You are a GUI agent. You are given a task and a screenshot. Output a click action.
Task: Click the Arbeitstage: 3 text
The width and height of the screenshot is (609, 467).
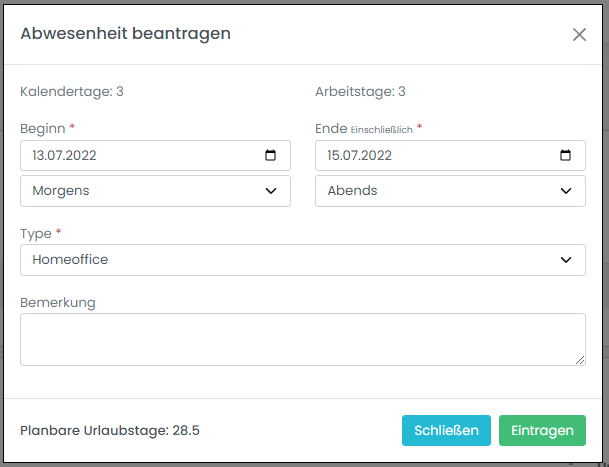[x=360, y=92]
